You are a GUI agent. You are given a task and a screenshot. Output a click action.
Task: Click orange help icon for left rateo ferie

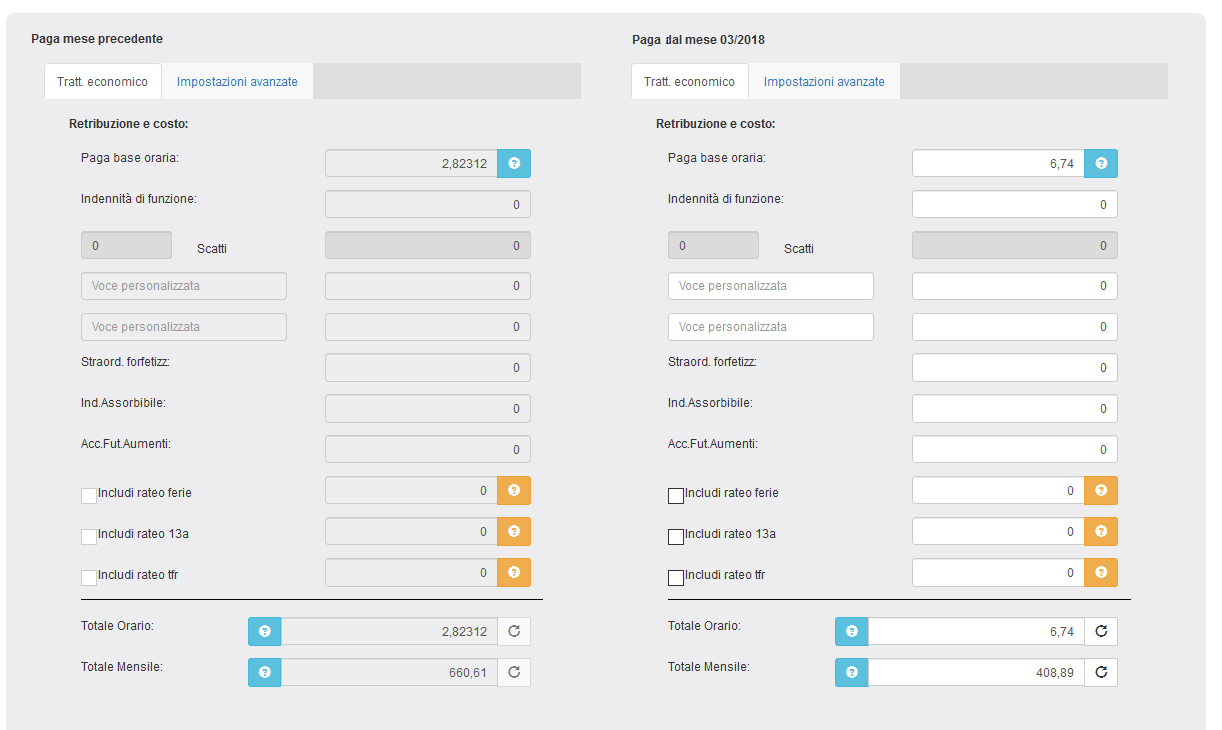tap(514, 491)
